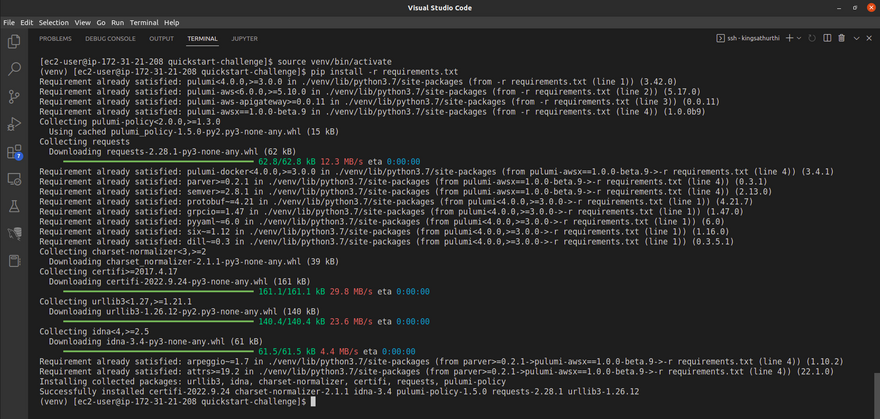This screenshot has height=419, width=880.
Task: Open the Testing flask icon view
Action: point(14,207)
